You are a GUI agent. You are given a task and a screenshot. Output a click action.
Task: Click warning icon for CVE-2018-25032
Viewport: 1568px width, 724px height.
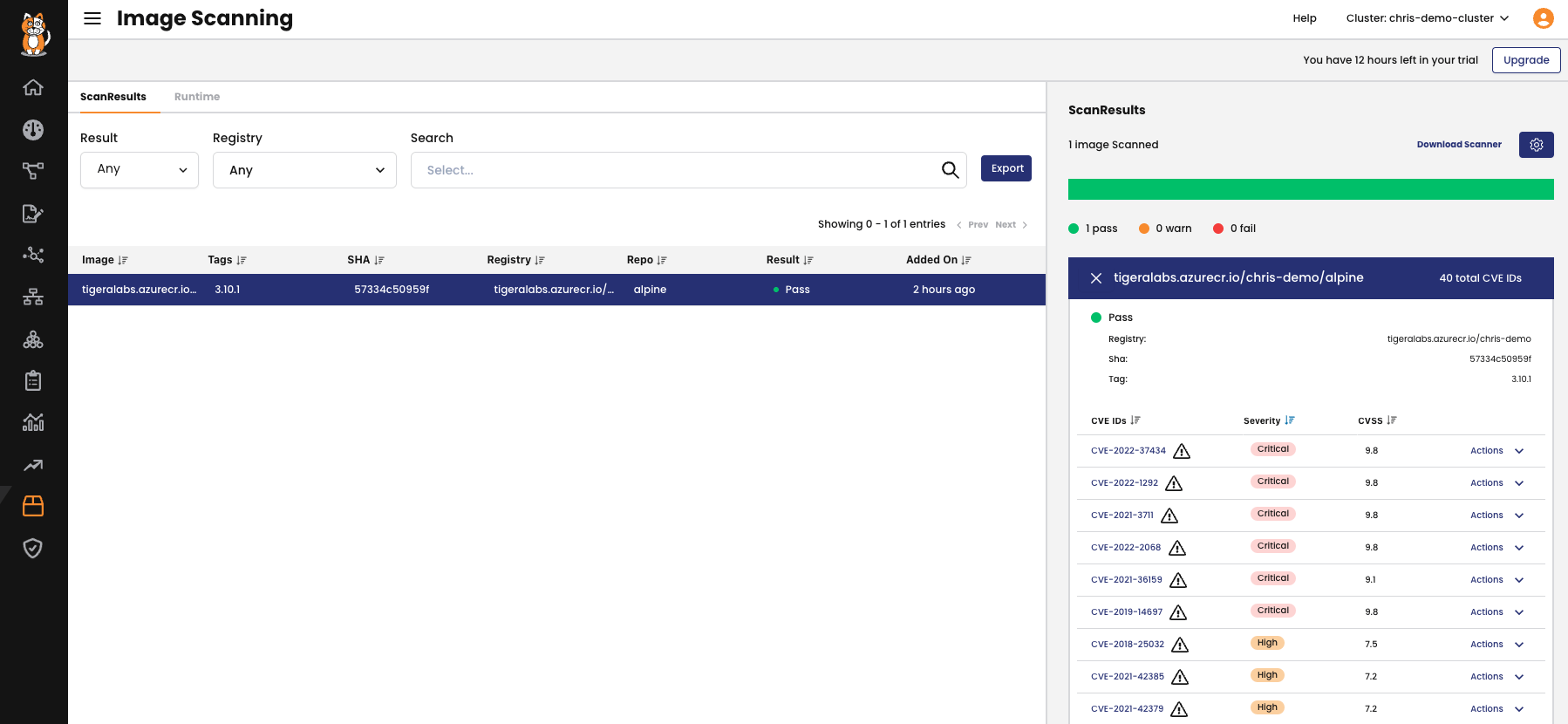pos(1180,645)
